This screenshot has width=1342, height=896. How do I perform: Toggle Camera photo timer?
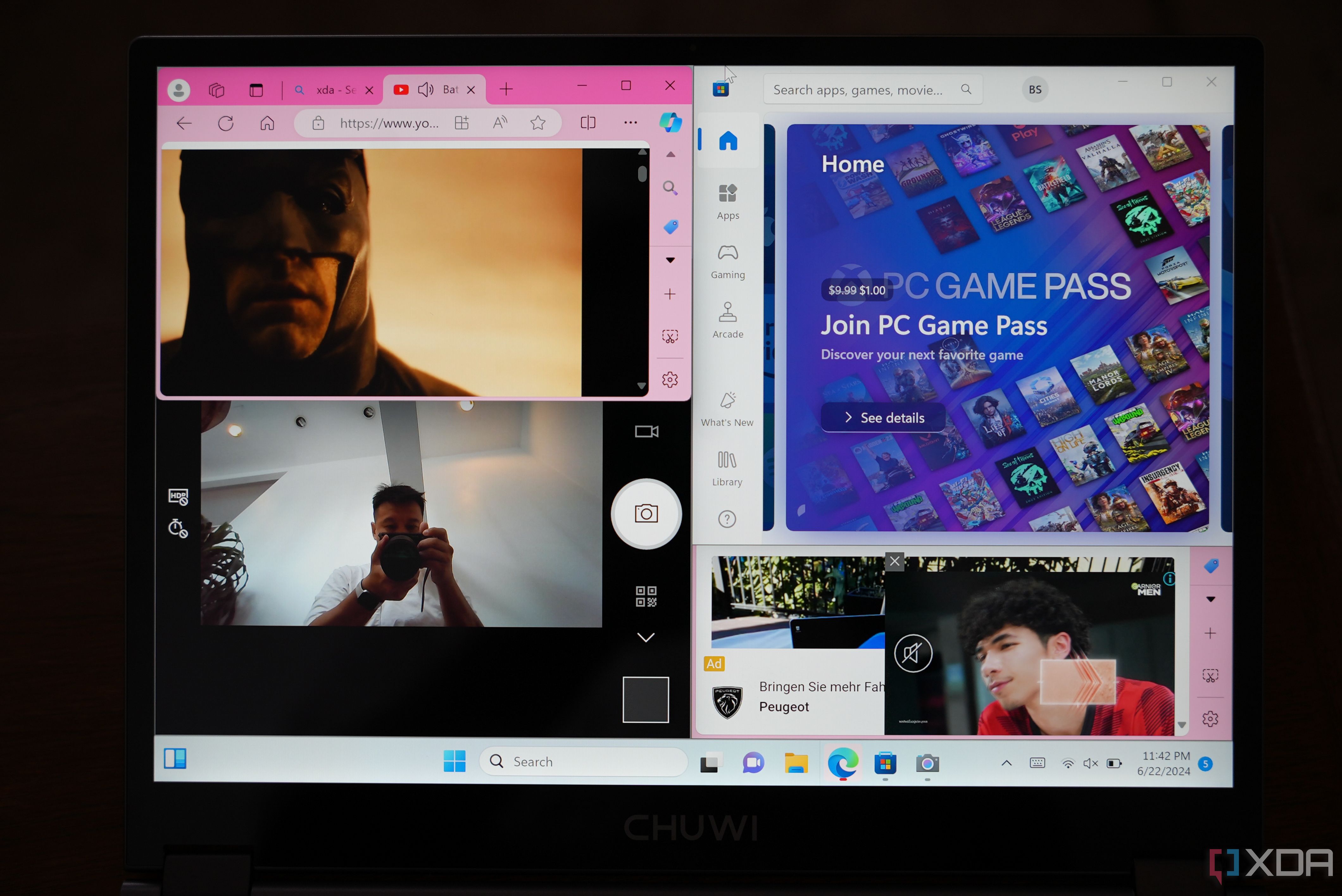point(178,528)
